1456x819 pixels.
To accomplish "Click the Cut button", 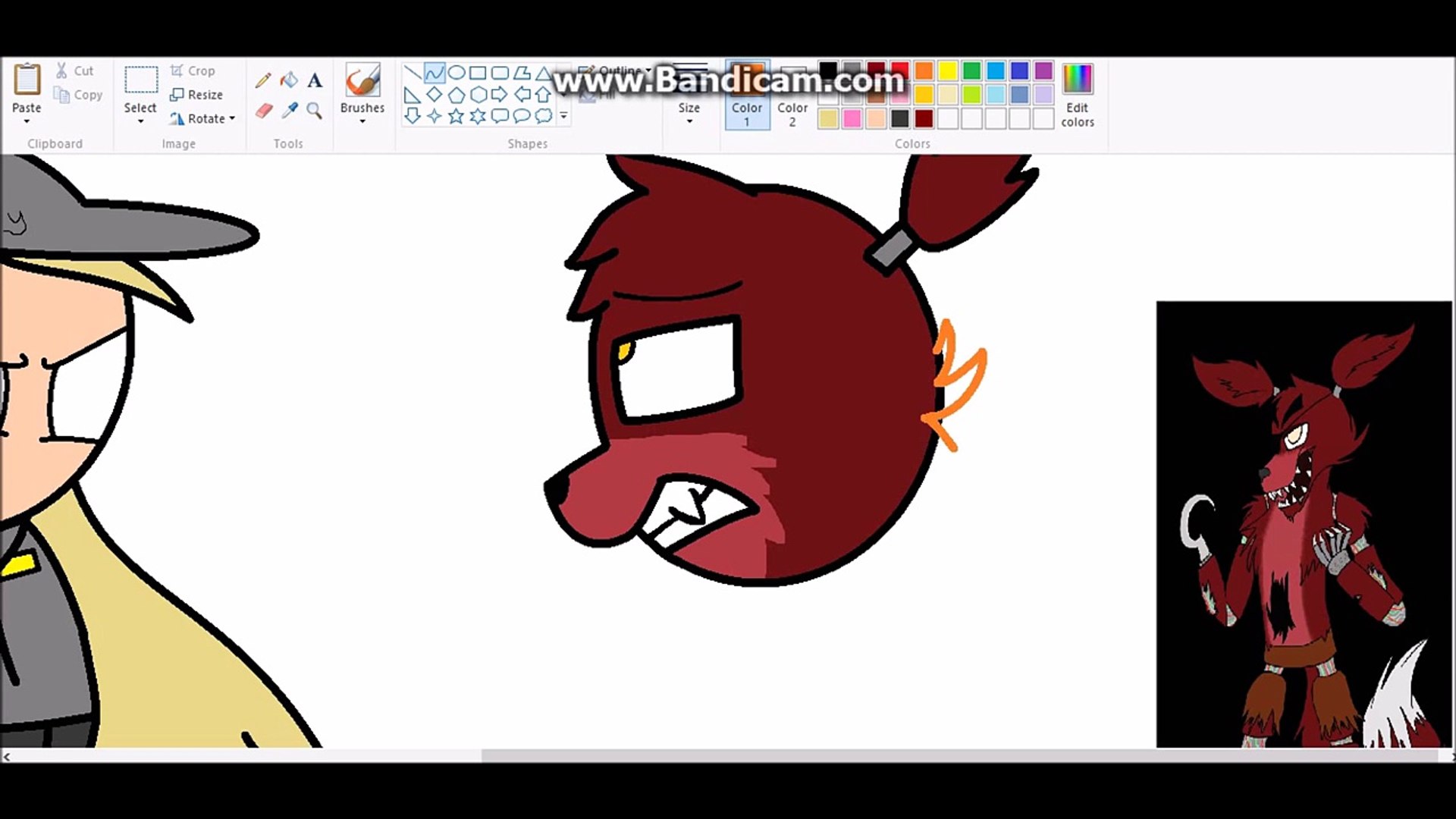I will 74,71.
